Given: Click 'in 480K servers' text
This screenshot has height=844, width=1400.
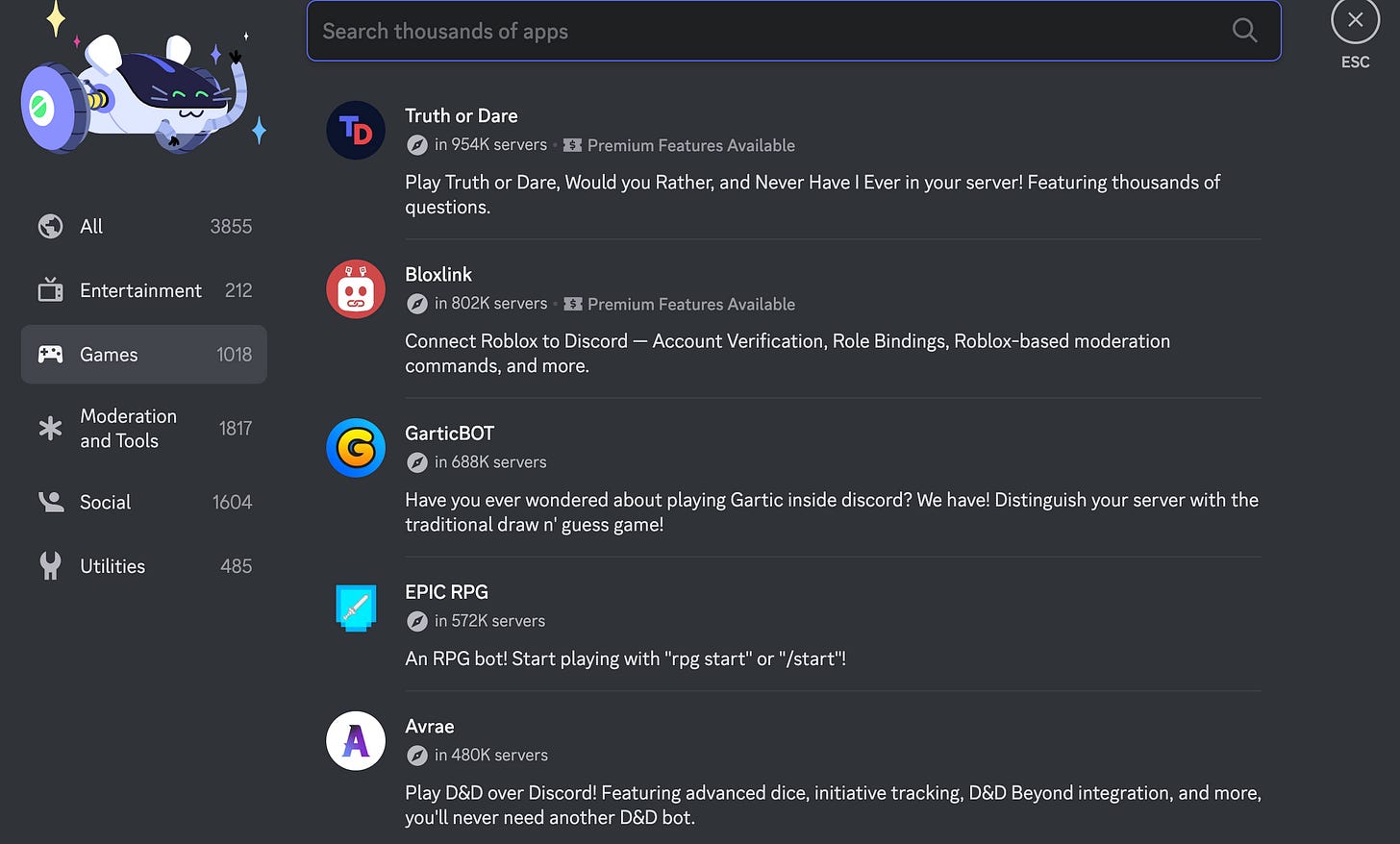Looking at the screenshot, I should pos(490,755).
